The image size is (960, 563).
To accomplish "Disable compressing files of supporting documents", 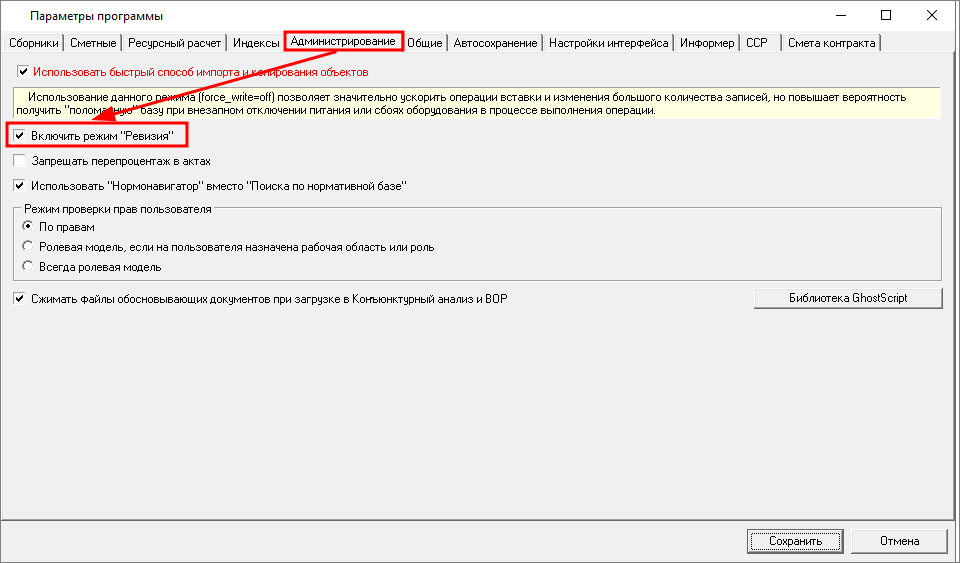I will (x=20, y=298).
